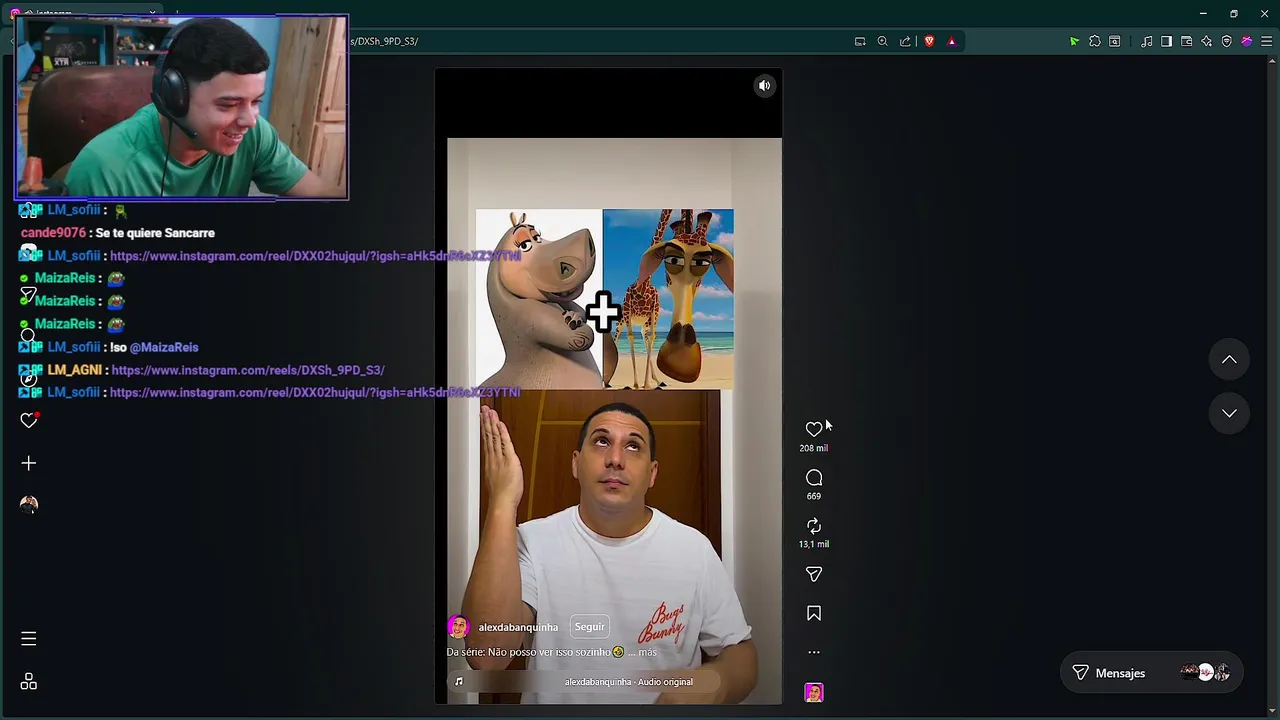Click the streamer webcam overlay
The height and width of the screenshot is (720, 1280).
tap(182, 107)
